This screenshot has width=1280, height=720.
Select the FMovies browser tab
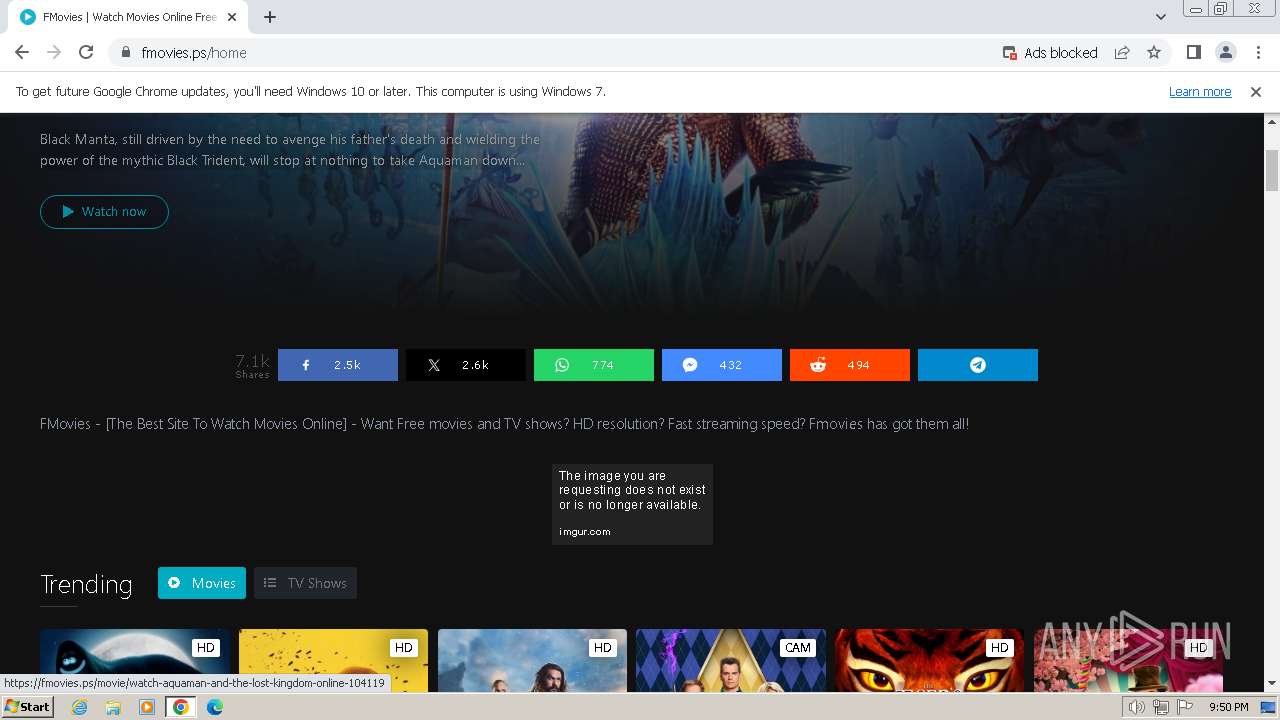point(130,17)
